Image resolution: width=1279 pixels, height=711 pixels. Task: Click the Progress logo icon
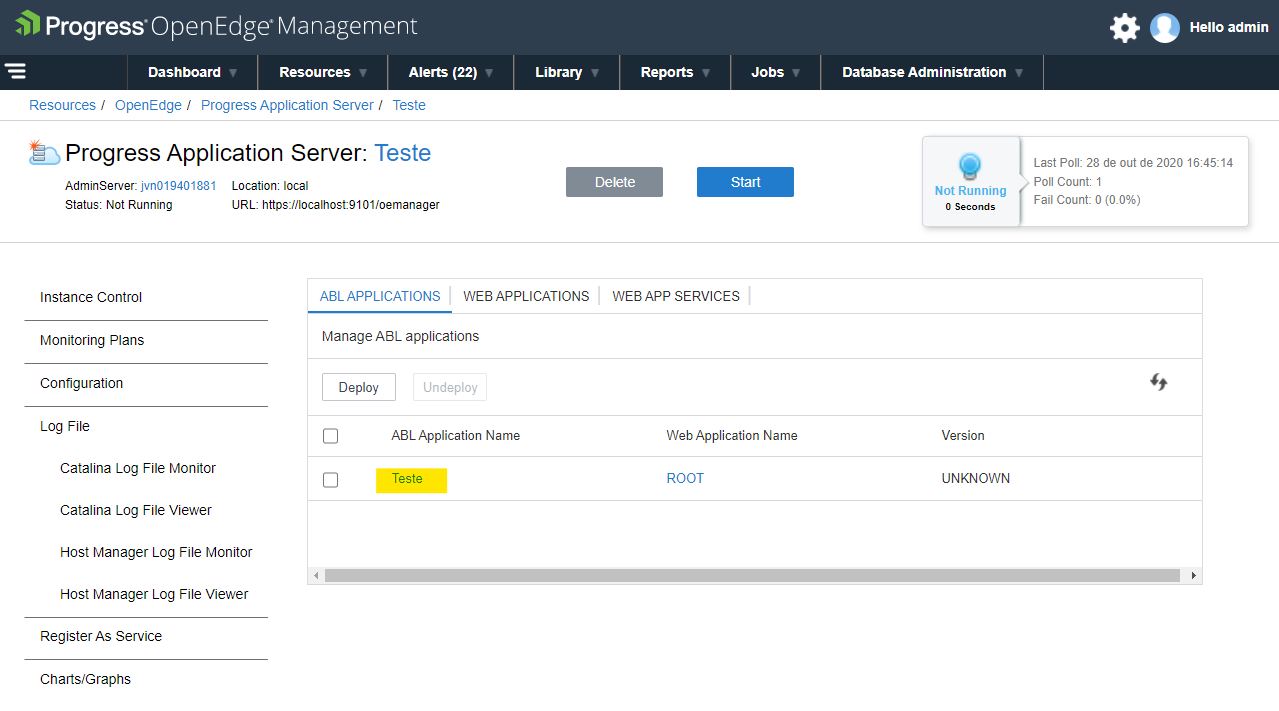[x=27, y=24]
